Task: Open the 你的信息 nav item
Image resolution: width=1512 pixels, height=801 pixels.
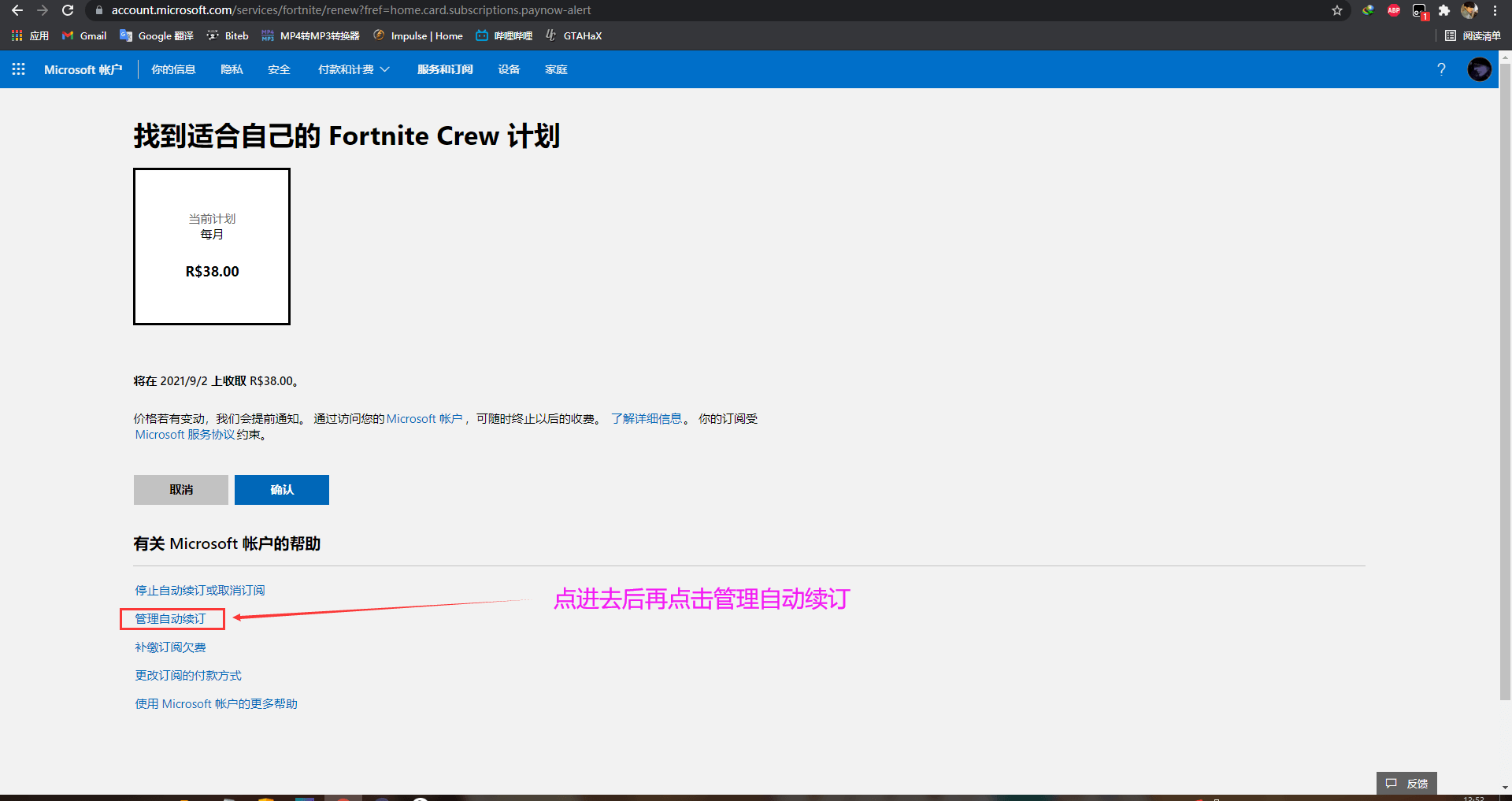Action: (x=173, y=69)
